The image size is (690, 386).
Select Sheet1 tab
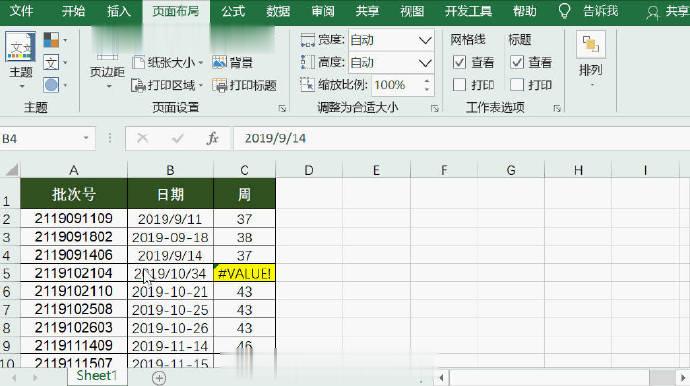pos(97,375)
